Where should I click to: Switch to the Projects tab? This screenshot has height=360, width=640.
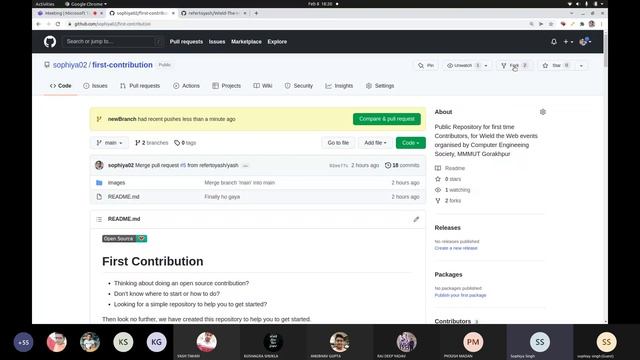(x=227, y=86)
